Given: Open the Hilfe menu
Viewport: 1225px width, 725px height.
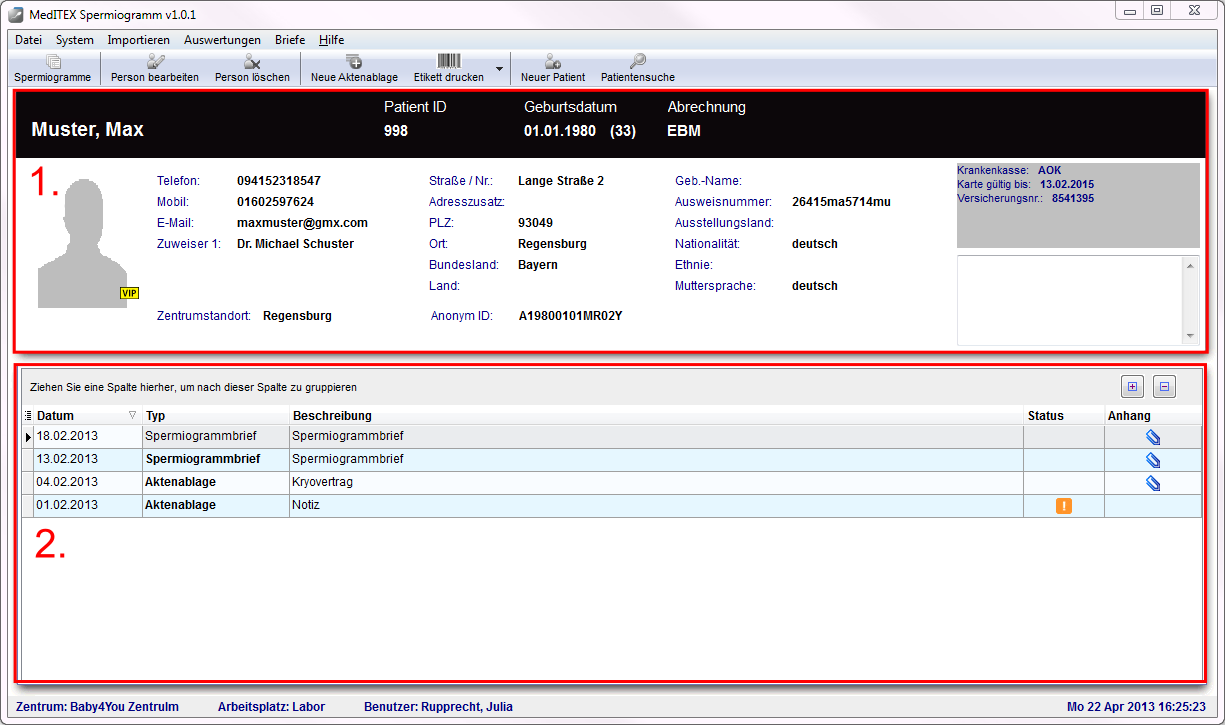Looking at the screenshot, I should pos(331,40).
